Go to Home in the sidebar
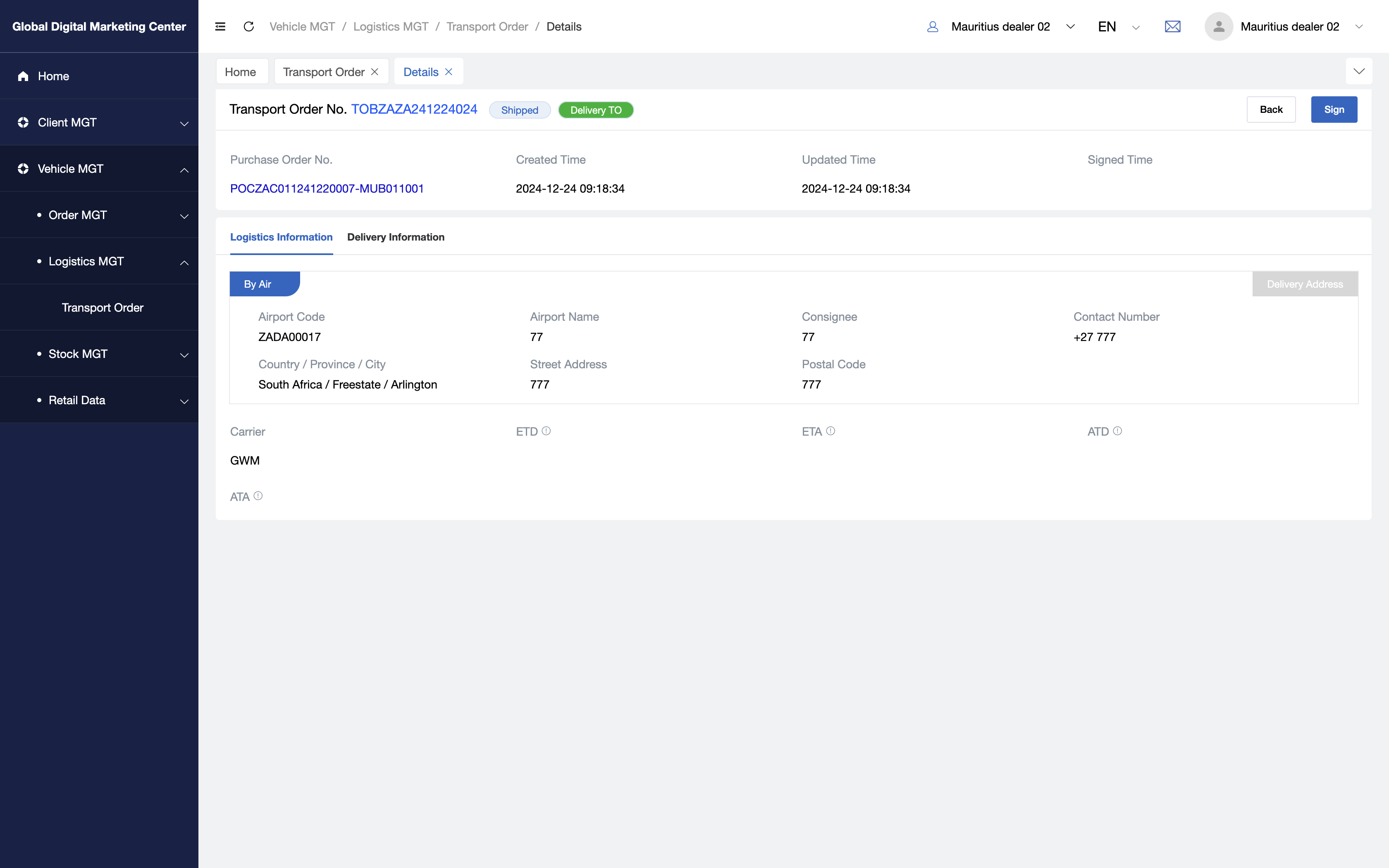 [99, 76]
